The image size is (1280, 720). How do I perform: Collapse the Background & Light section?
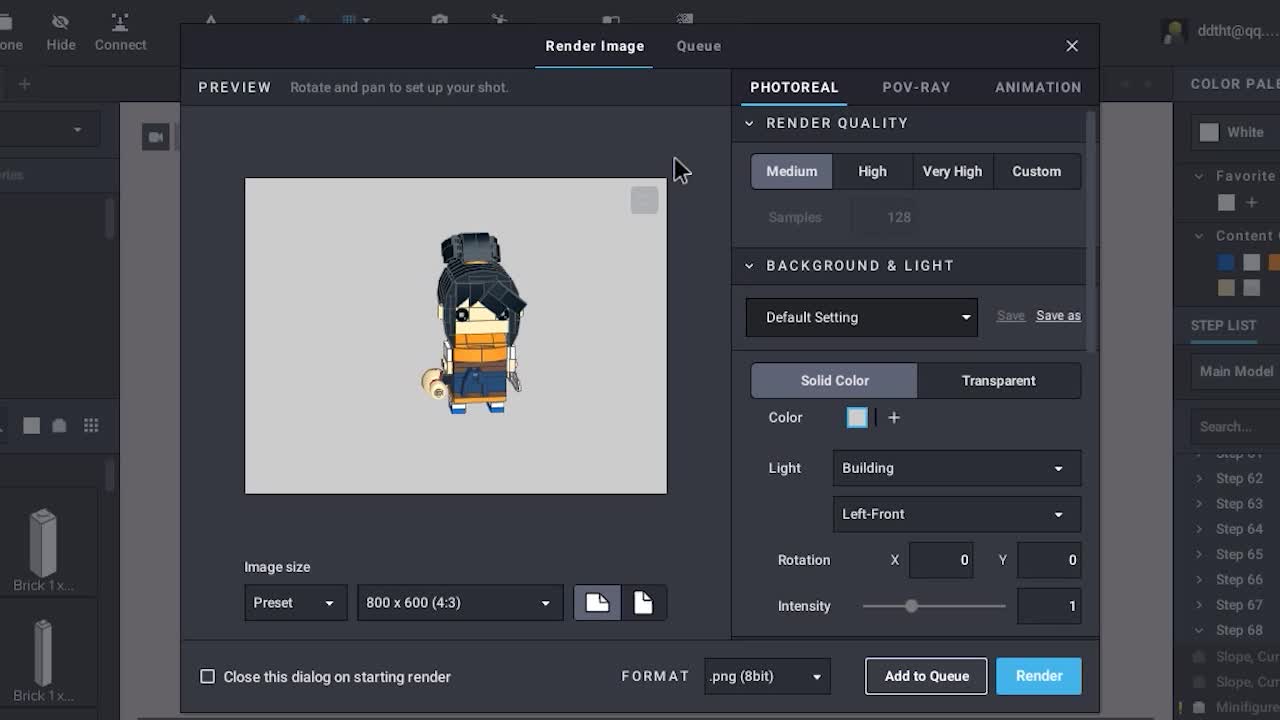[750, 266]
